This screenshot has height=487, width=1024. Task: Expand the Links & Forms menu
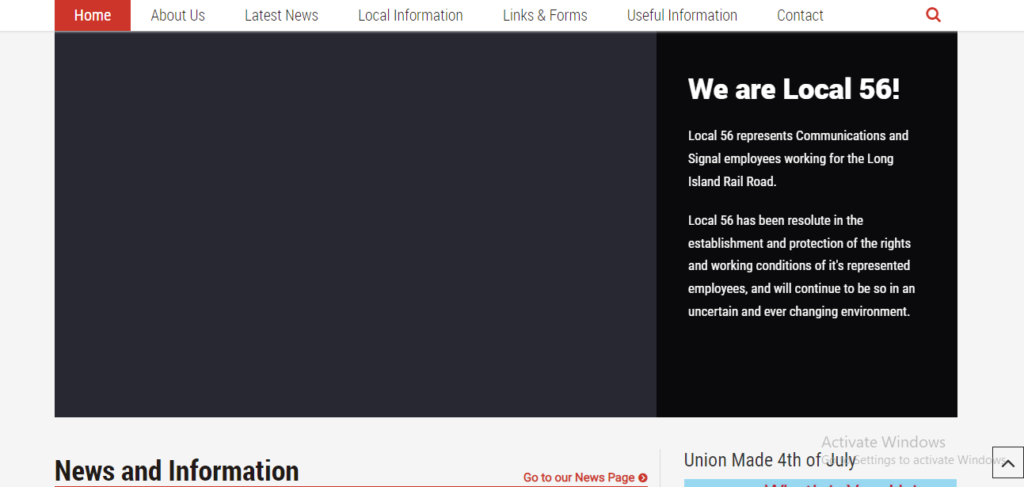click(x=544, y=15)
